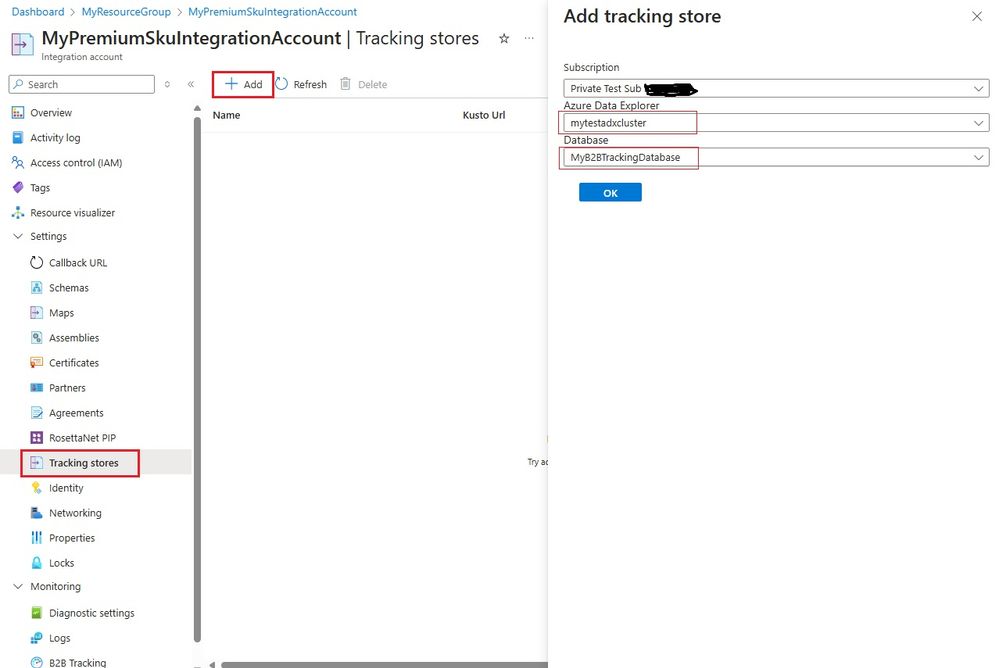
Task: Follow the Dashboard breadcrumb link
Action: coord(38,12)
